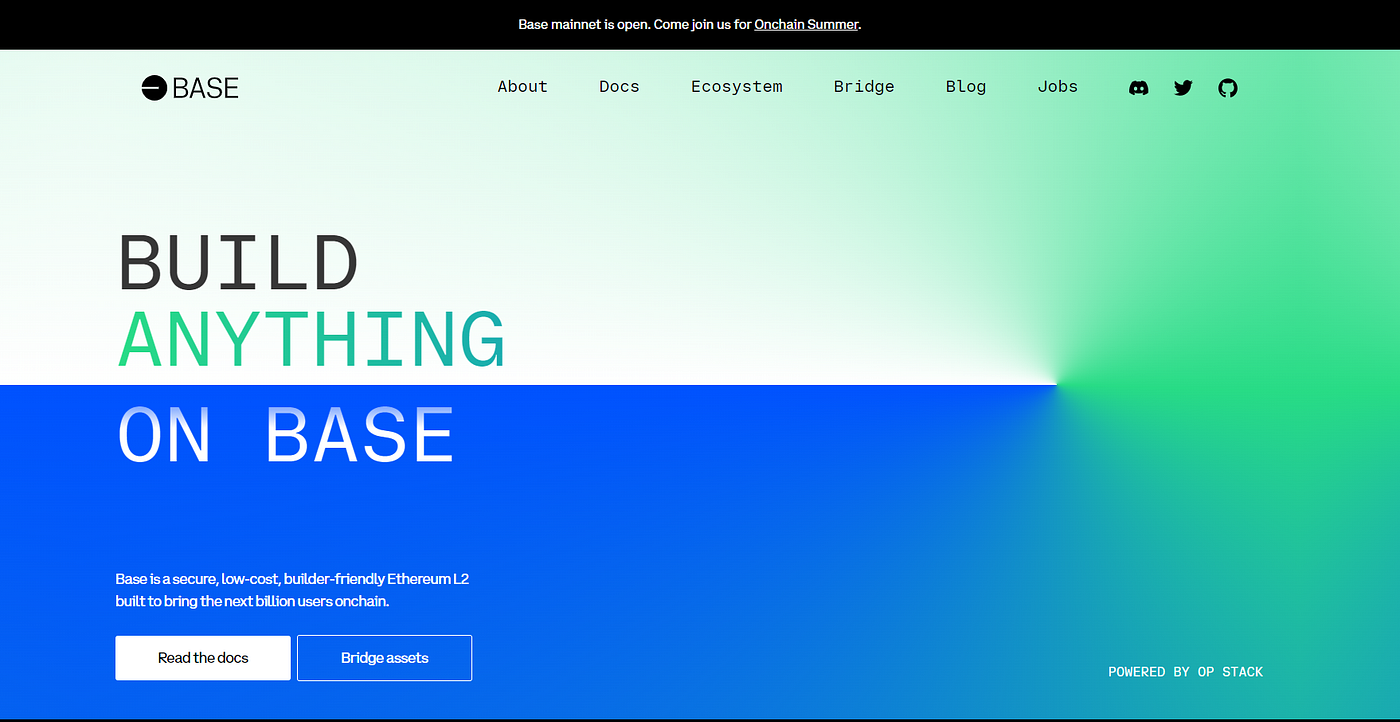
Task: Go to the About page
Action: pyautogui.click(x=523, y=87)
